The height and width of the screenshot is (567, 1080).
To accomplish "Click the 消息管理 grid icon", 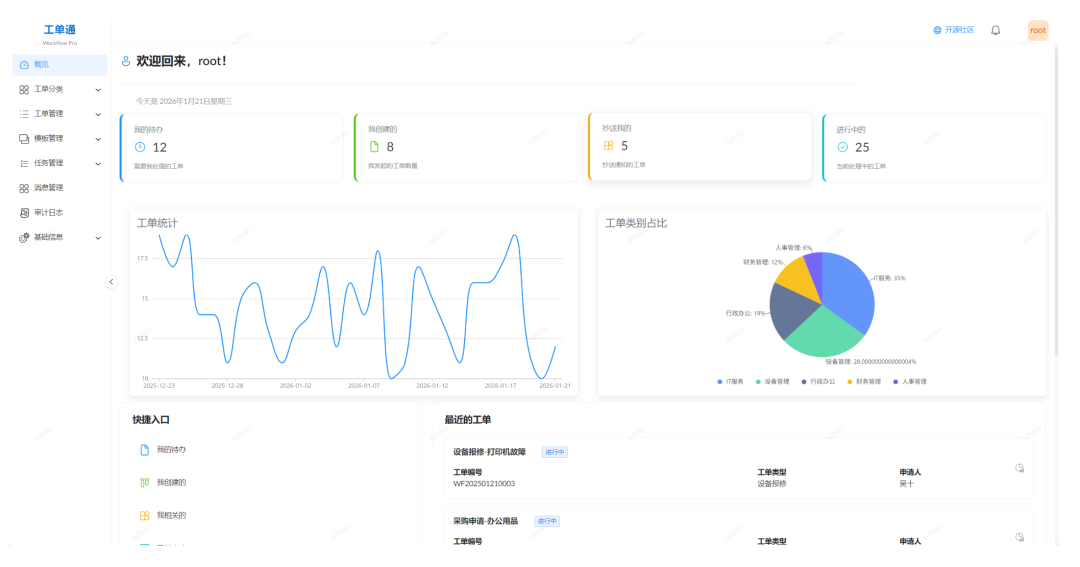I will click(x=24, y=188).
